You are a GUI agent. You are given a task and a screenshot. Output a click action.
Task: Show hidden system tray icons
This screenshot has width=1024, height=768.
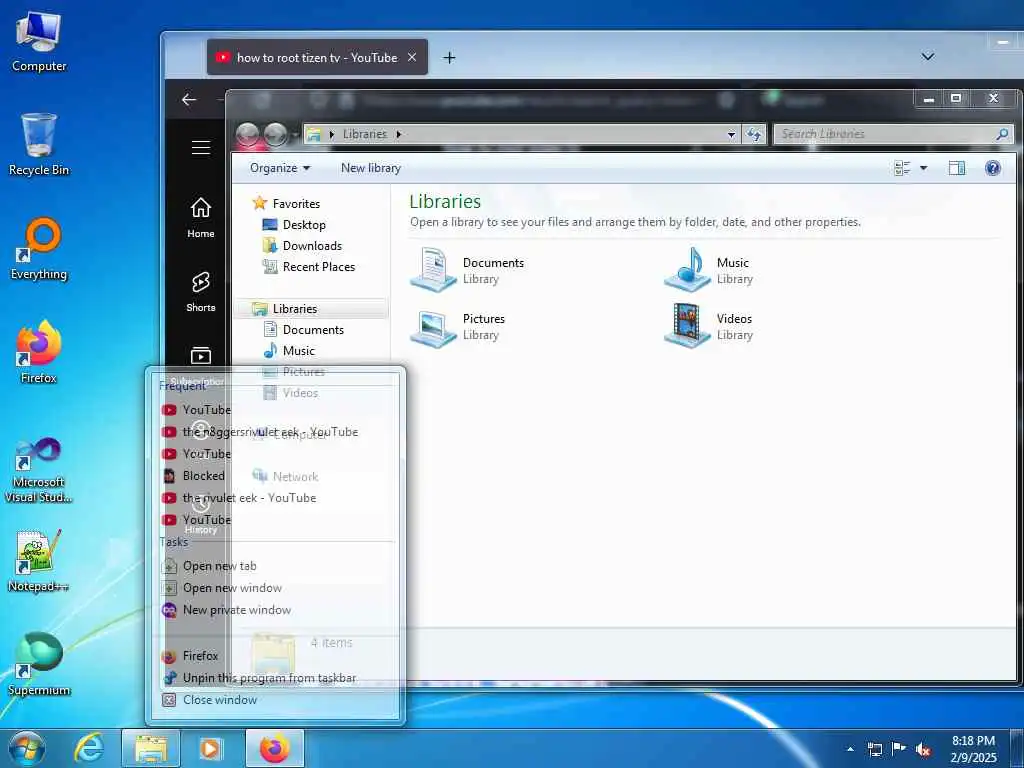coord(850,749)
